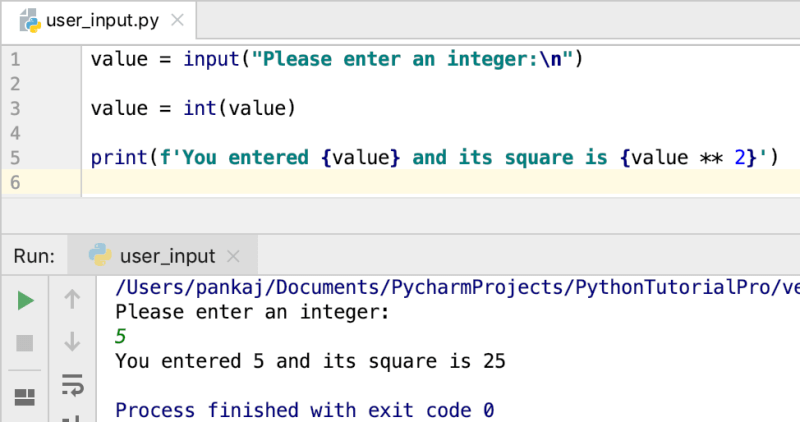Viewport: 800px width, 422px height.
Task: Click the print statement on line 5
Action: tap(435, 157)
